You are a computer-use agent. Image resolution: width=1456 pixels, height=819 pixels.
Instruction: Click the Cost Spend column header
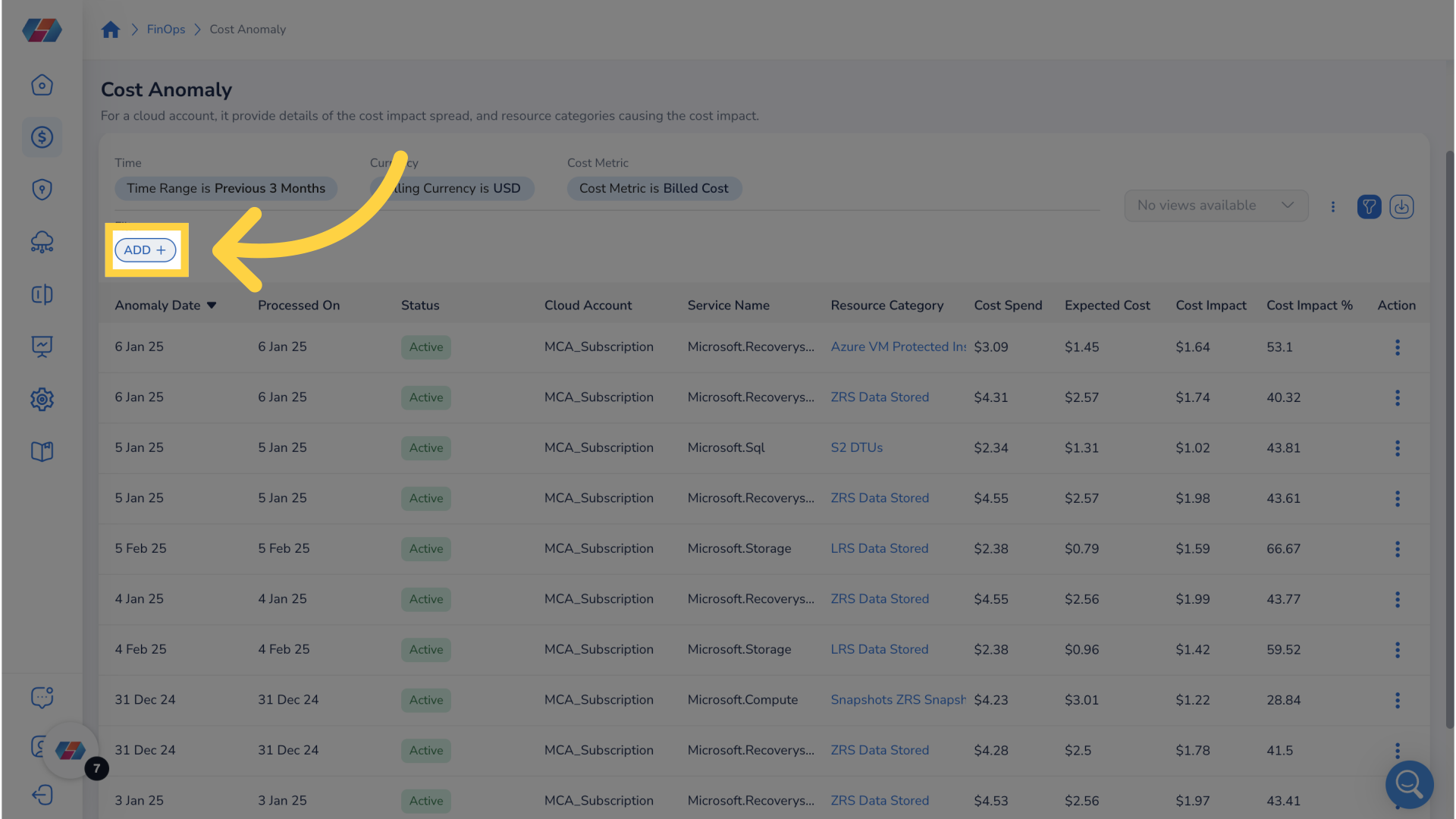(1008, 306)
